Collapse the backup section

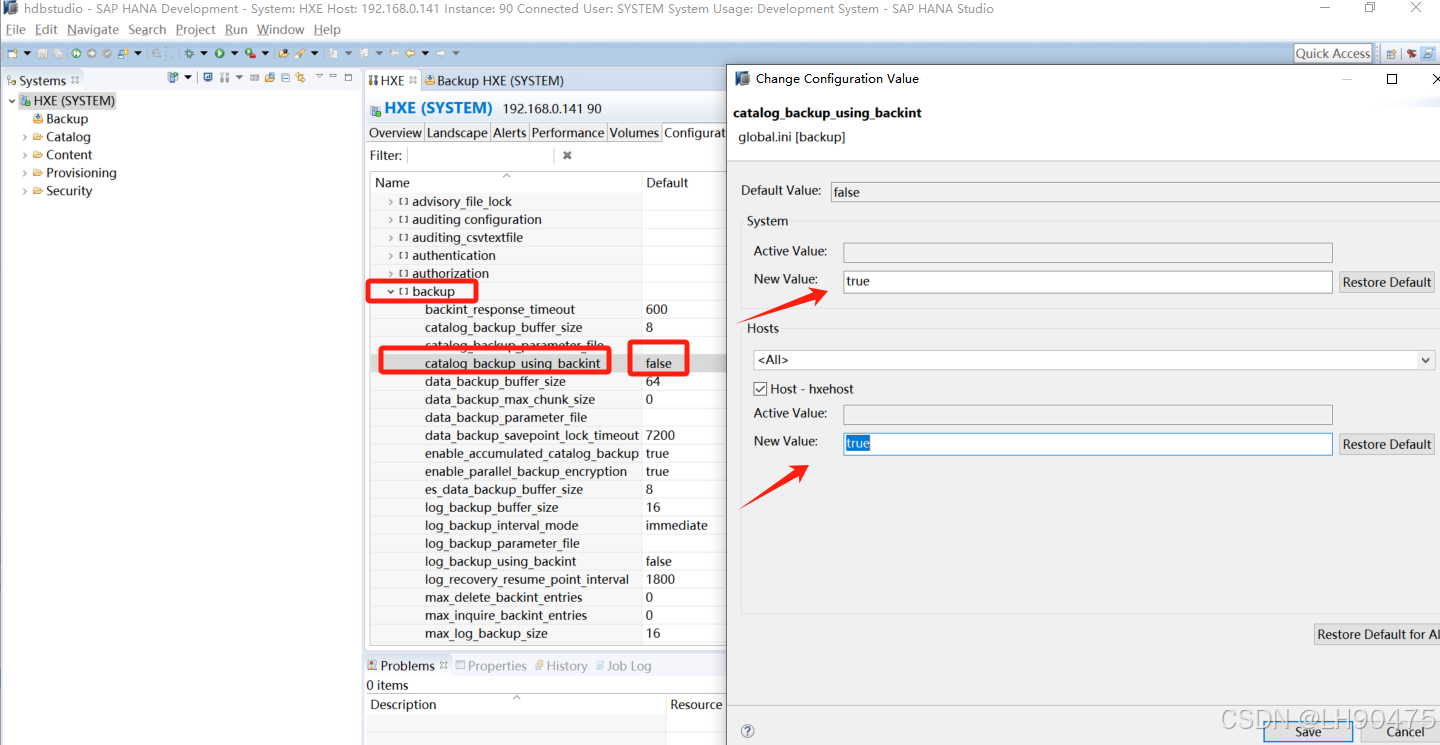coord(390,292)
